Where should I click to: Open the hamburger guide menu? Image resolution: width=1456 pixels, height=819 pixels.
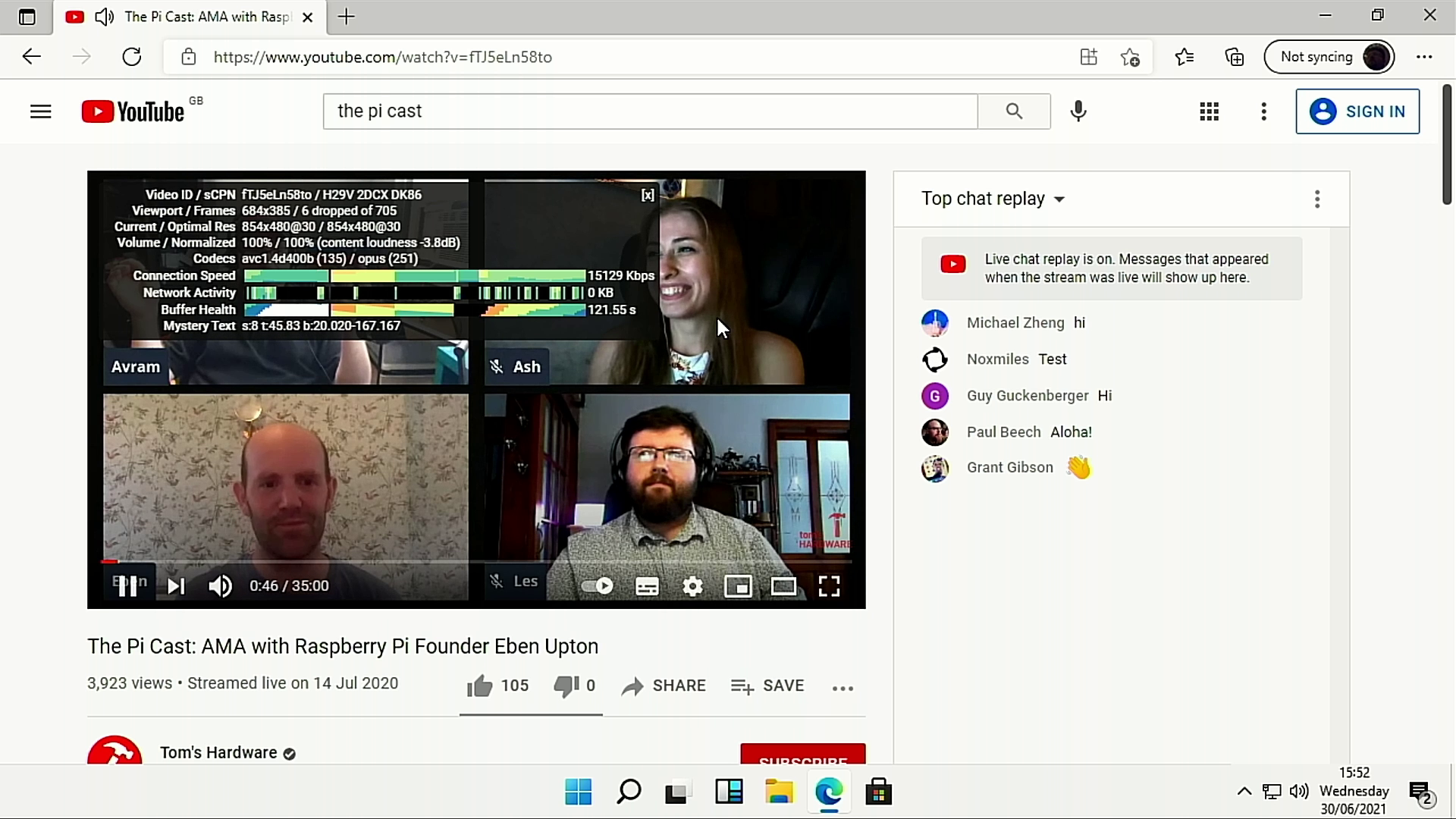coord(41,111)
